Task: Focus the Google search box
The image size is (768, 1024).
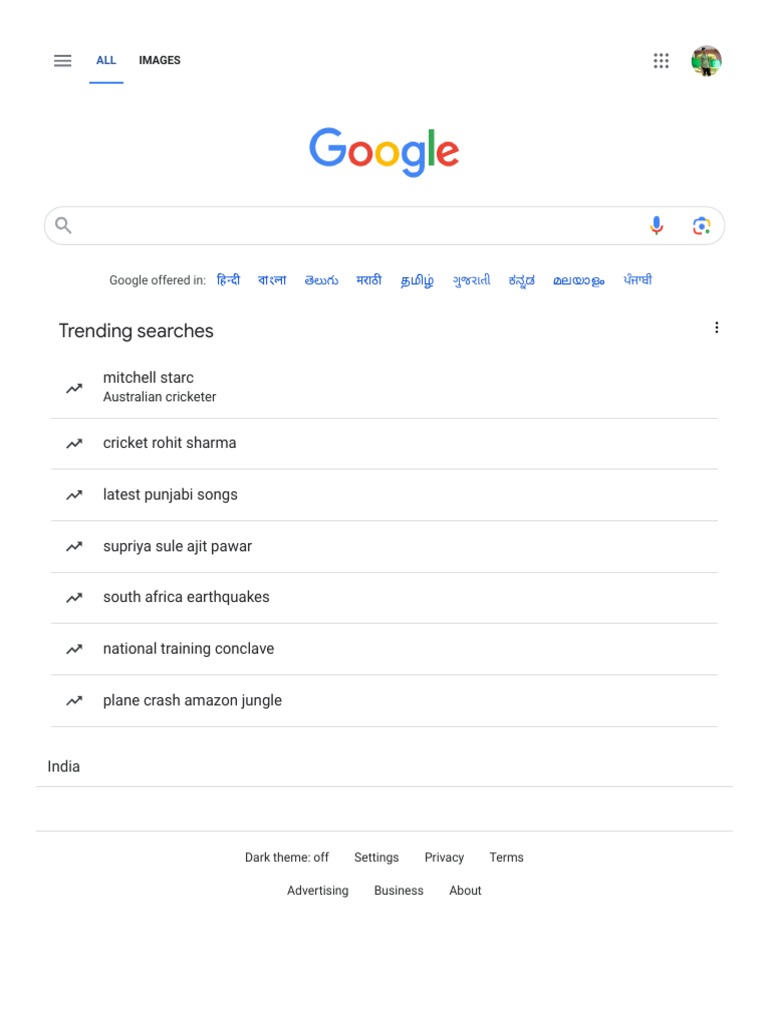Action: [x=360, y=226]
